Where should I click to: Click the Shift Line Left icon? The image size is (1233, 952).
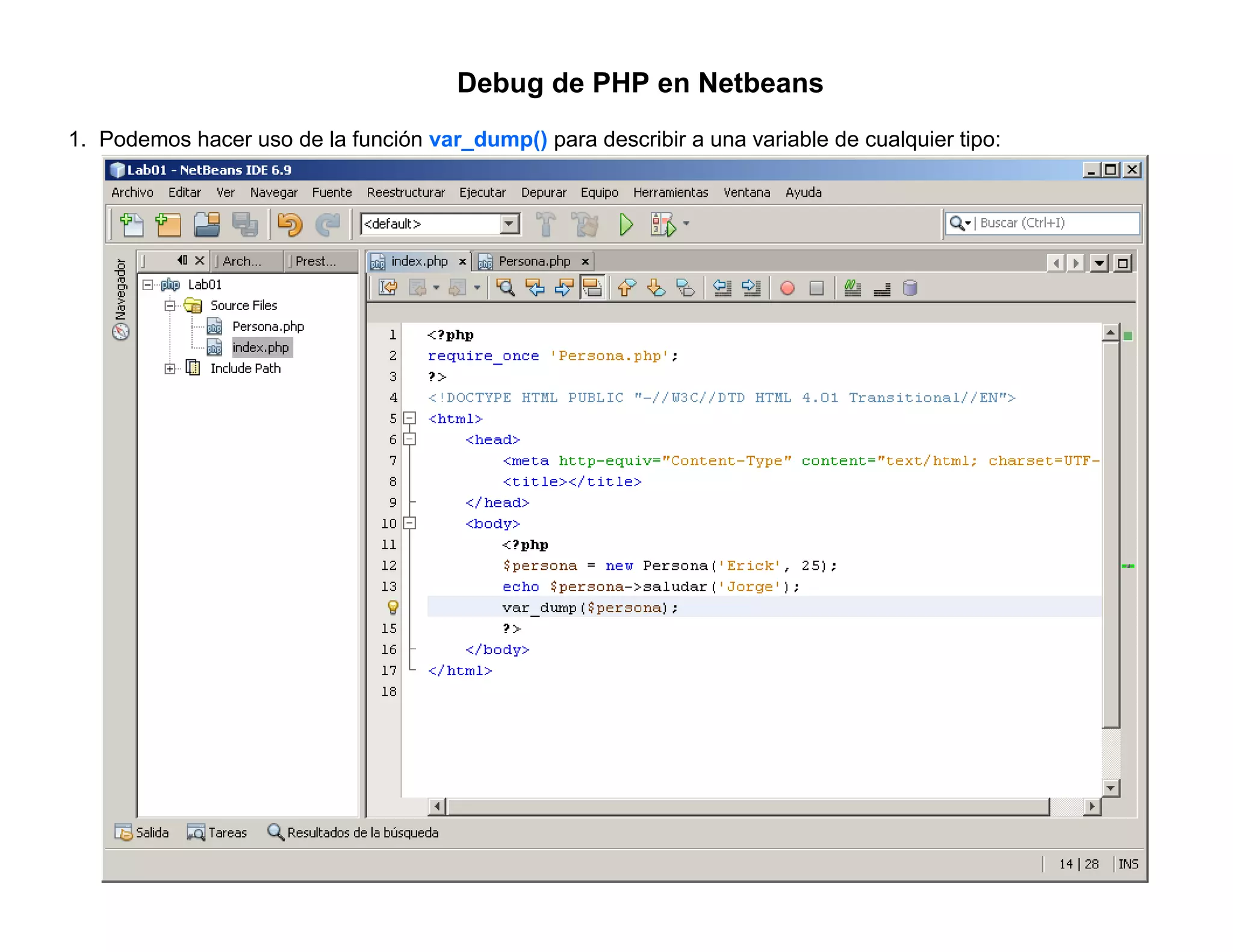722,288
